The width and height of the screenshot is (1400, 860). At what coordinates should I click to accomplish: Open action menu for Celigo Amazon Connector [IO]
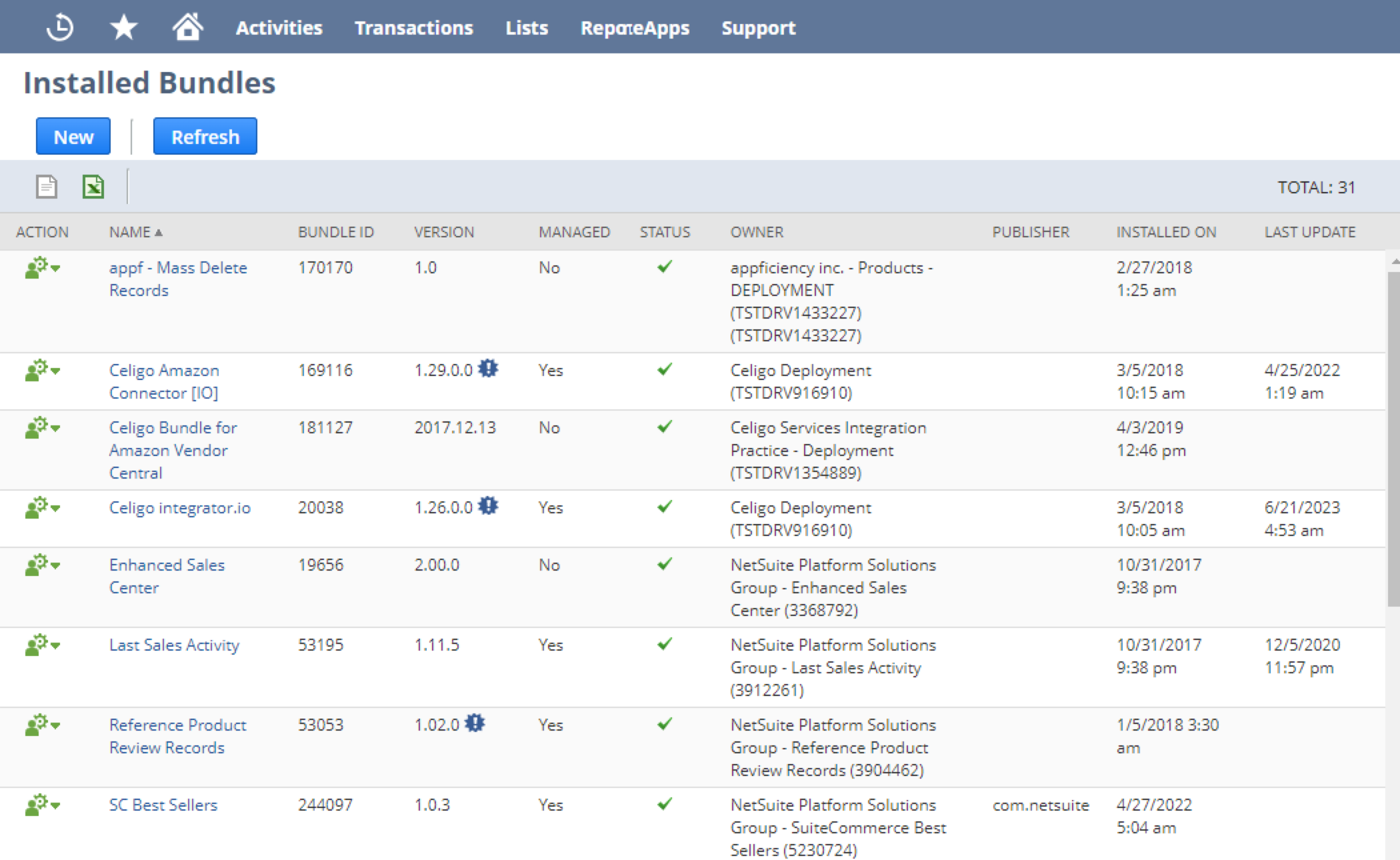43,371
